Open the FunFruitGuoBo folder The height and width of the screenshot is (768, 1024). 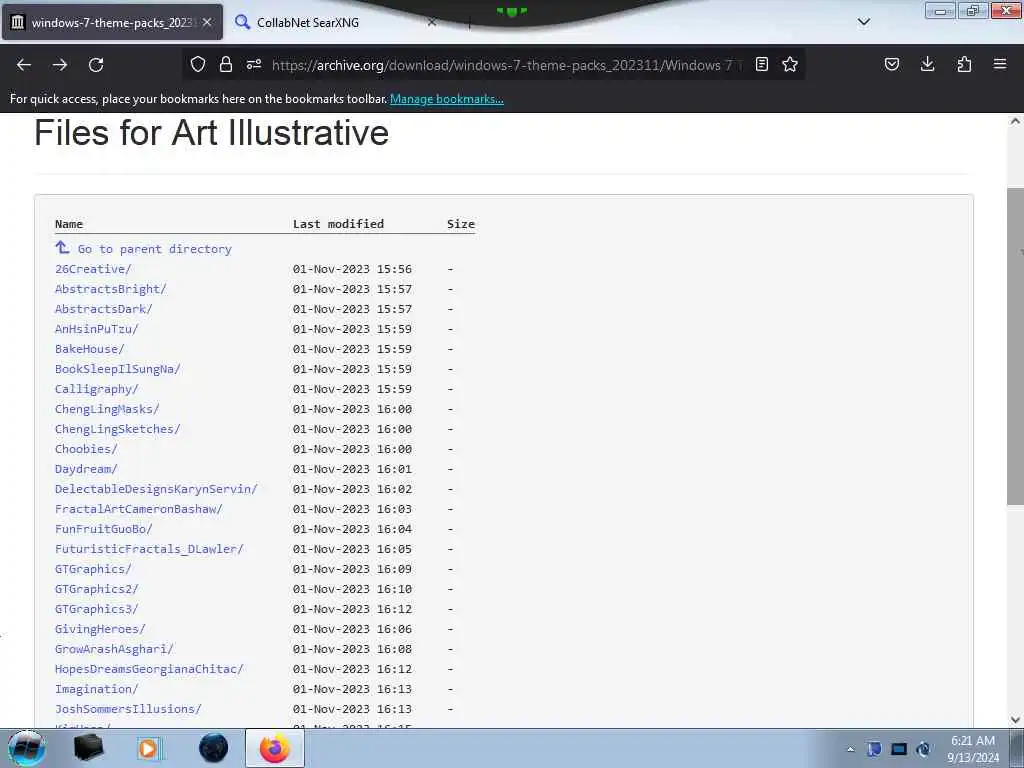103,529
